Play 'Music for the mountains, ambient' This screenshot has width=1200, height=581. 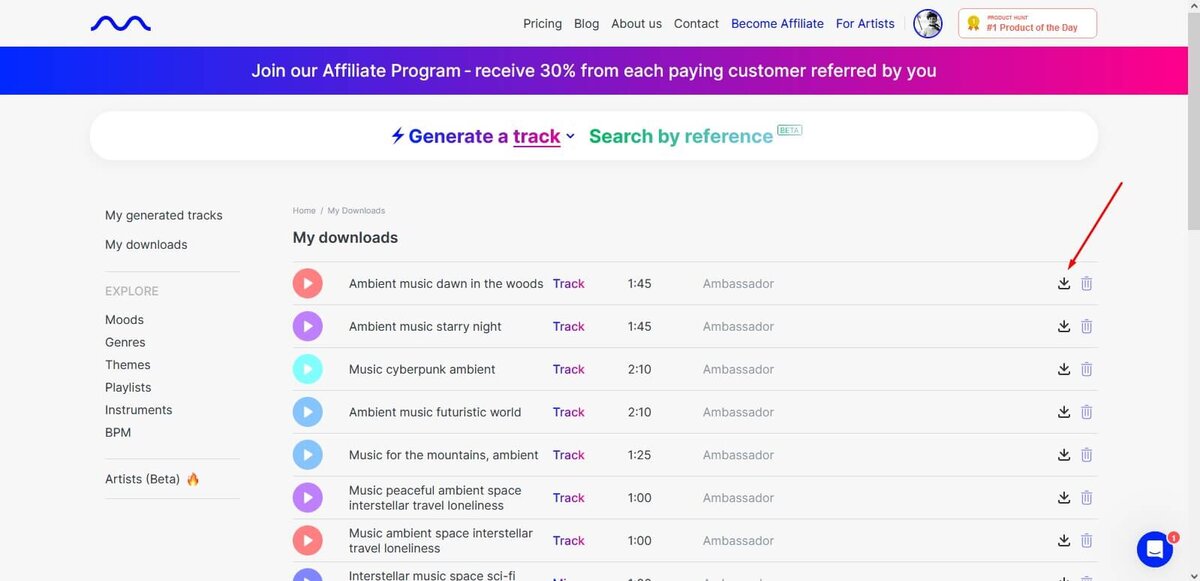pos(307,455)
